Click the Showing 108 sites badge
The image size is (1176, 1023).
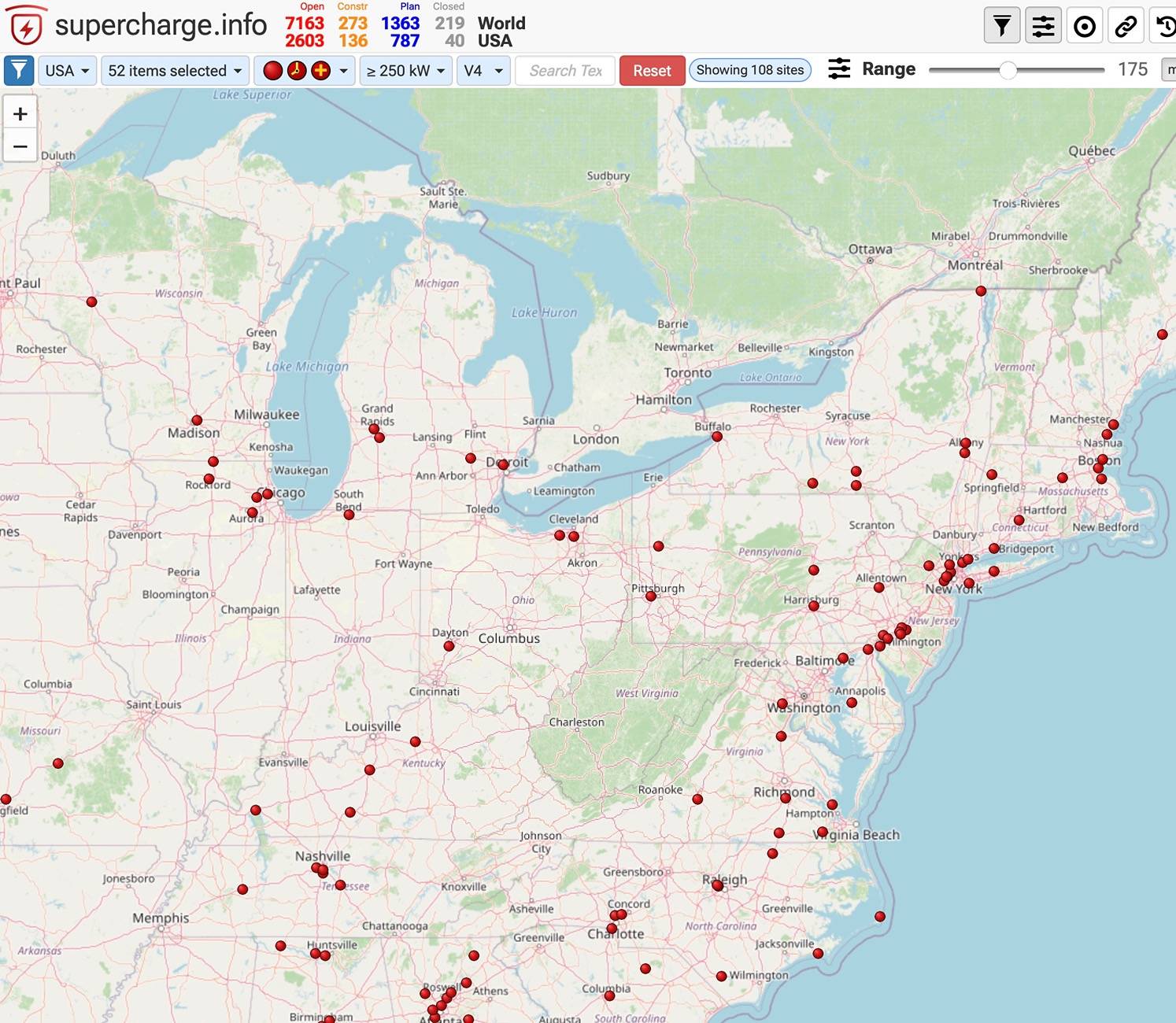749,69
